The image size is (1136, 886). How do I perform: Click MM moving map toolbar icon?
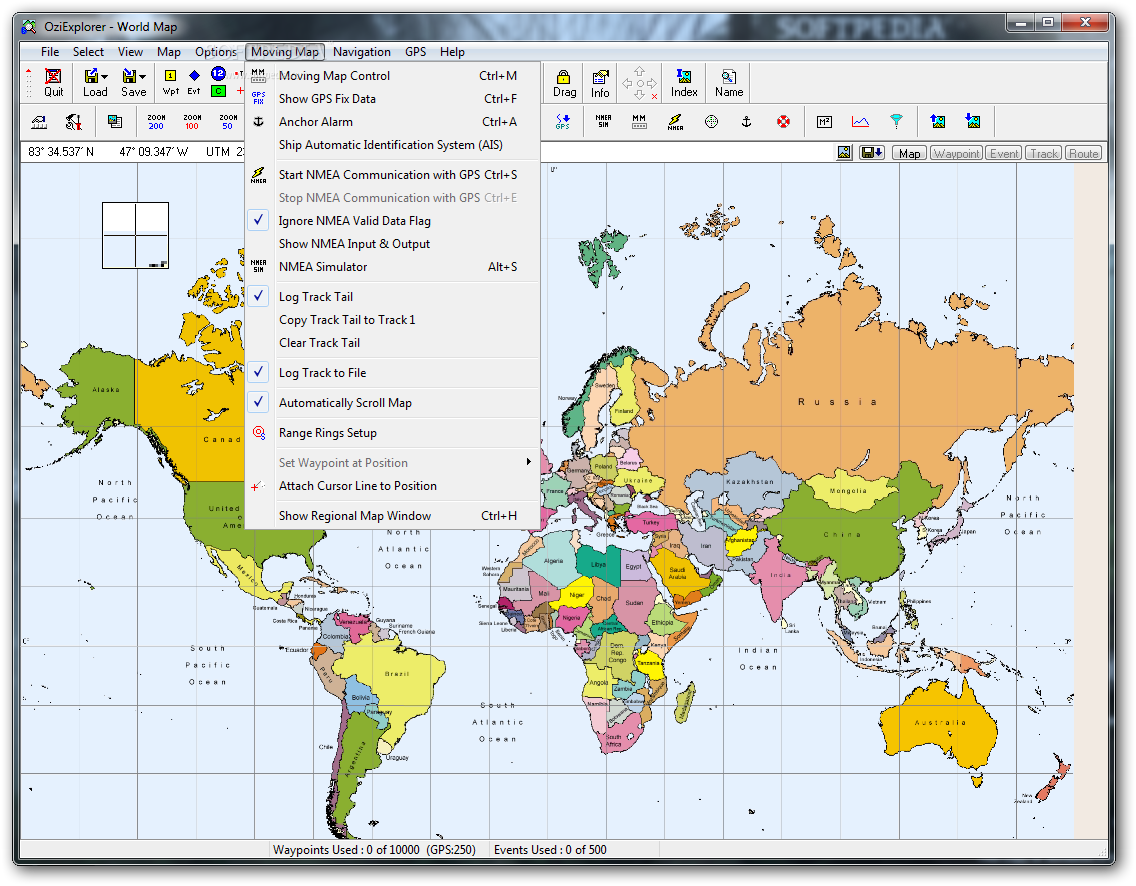(x=639, y=122)
